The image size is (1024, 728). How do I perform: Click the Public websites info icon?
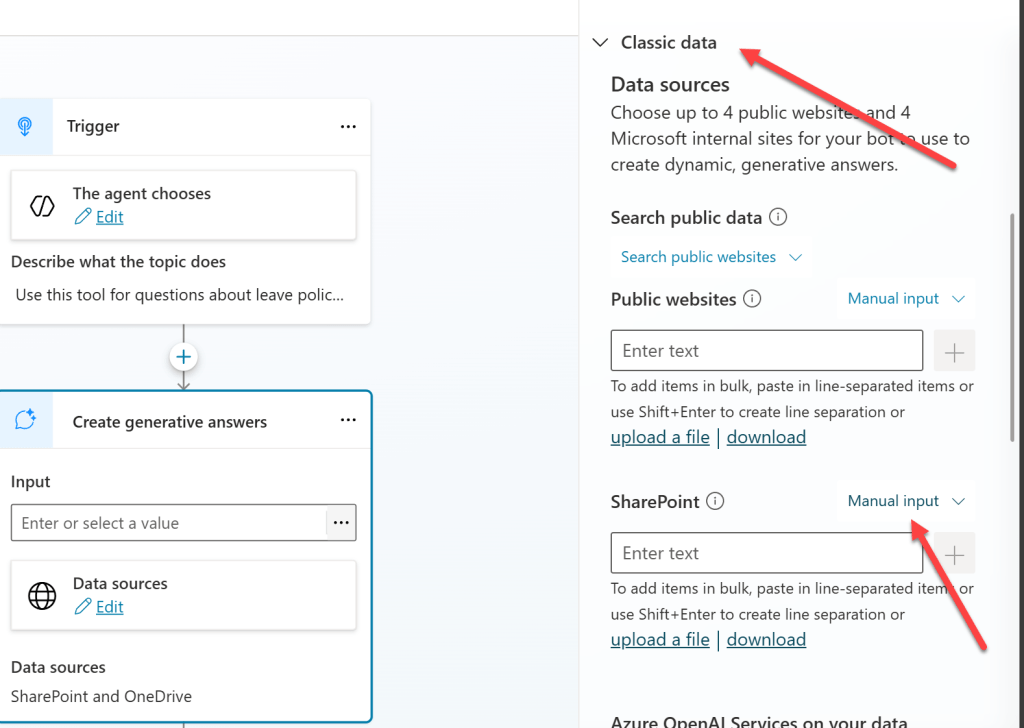(x=753, y=298)
